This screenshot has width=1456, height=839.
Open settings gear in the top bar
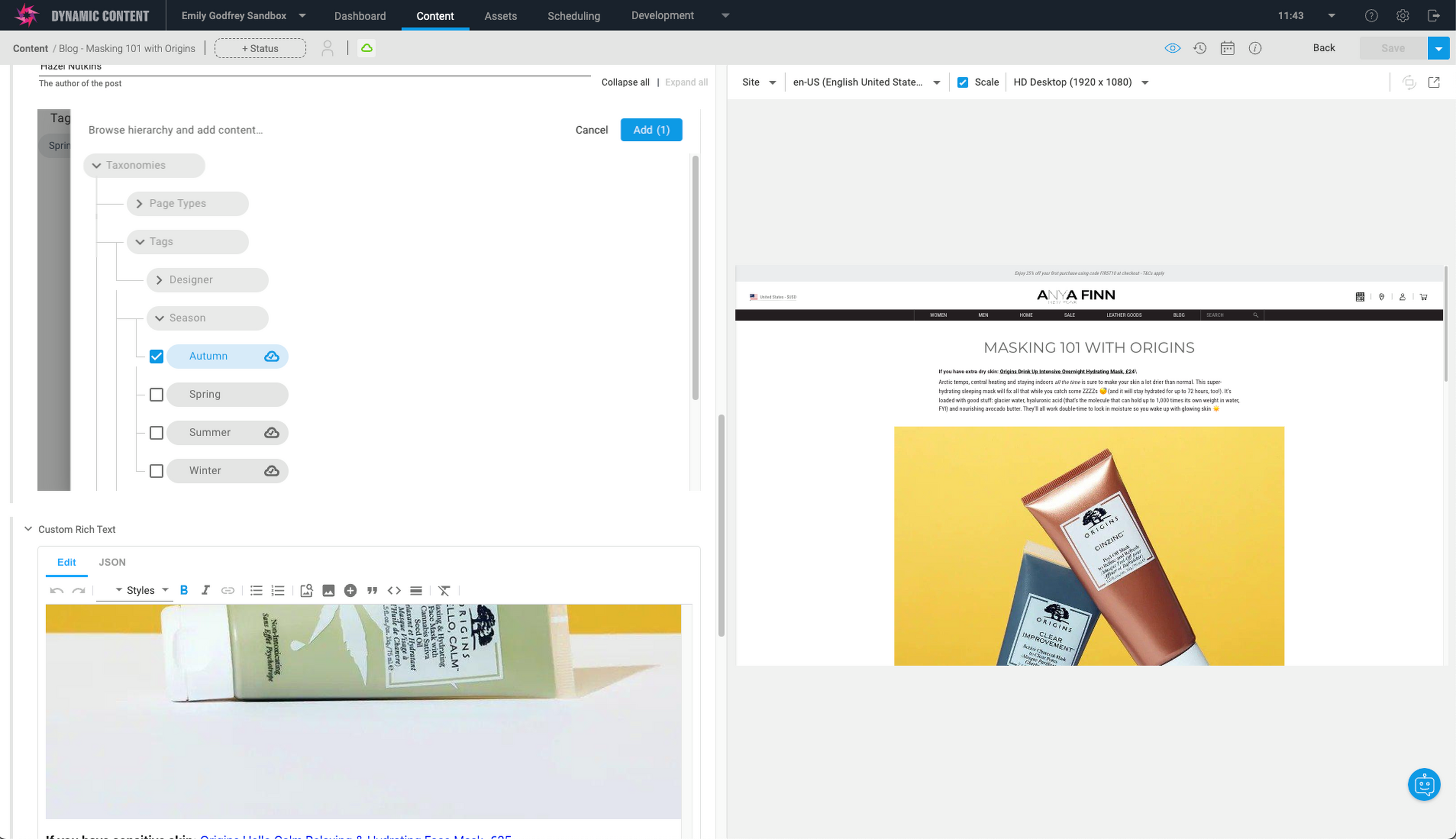click(1403, 16)
